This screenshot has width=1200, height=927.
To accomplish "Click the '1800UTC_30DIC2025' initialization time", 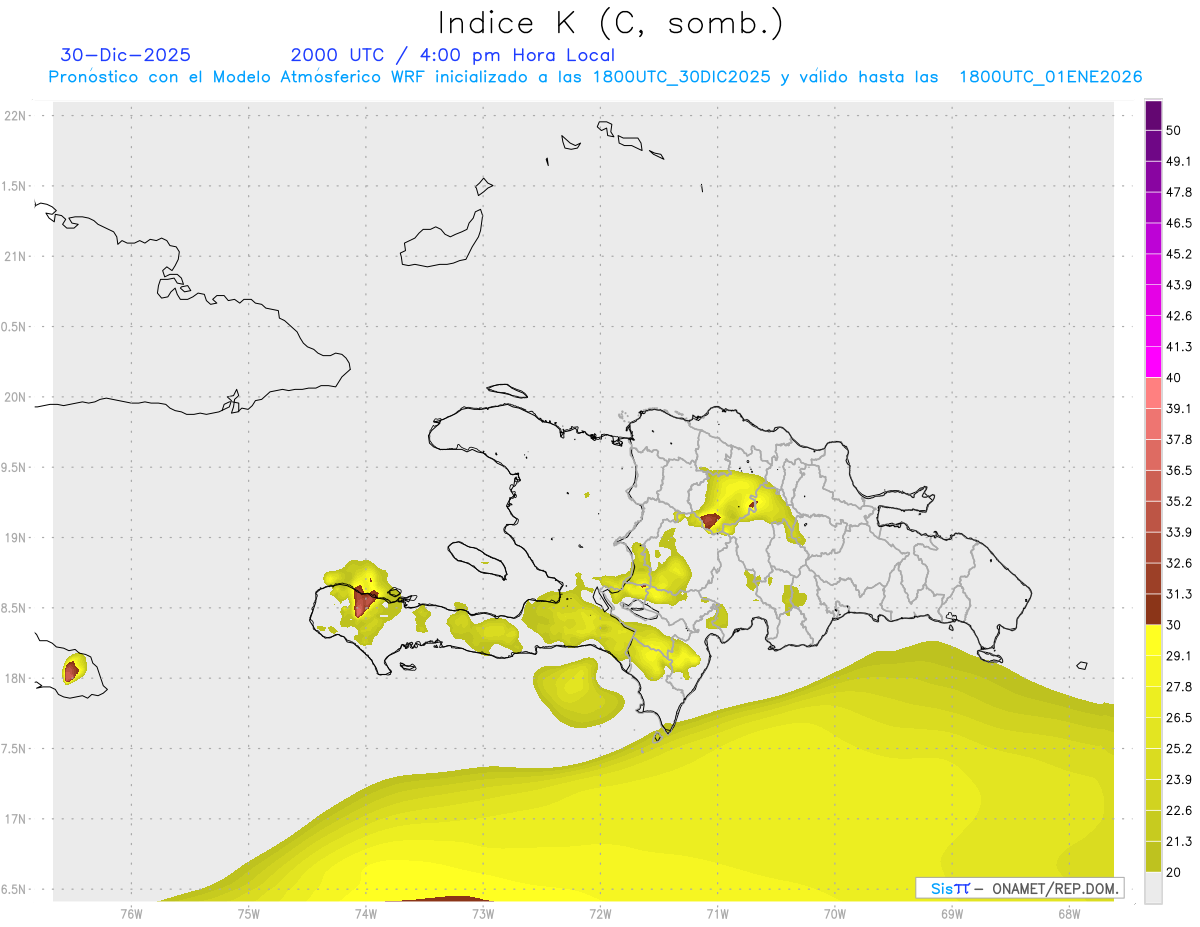I will (682, 77).
